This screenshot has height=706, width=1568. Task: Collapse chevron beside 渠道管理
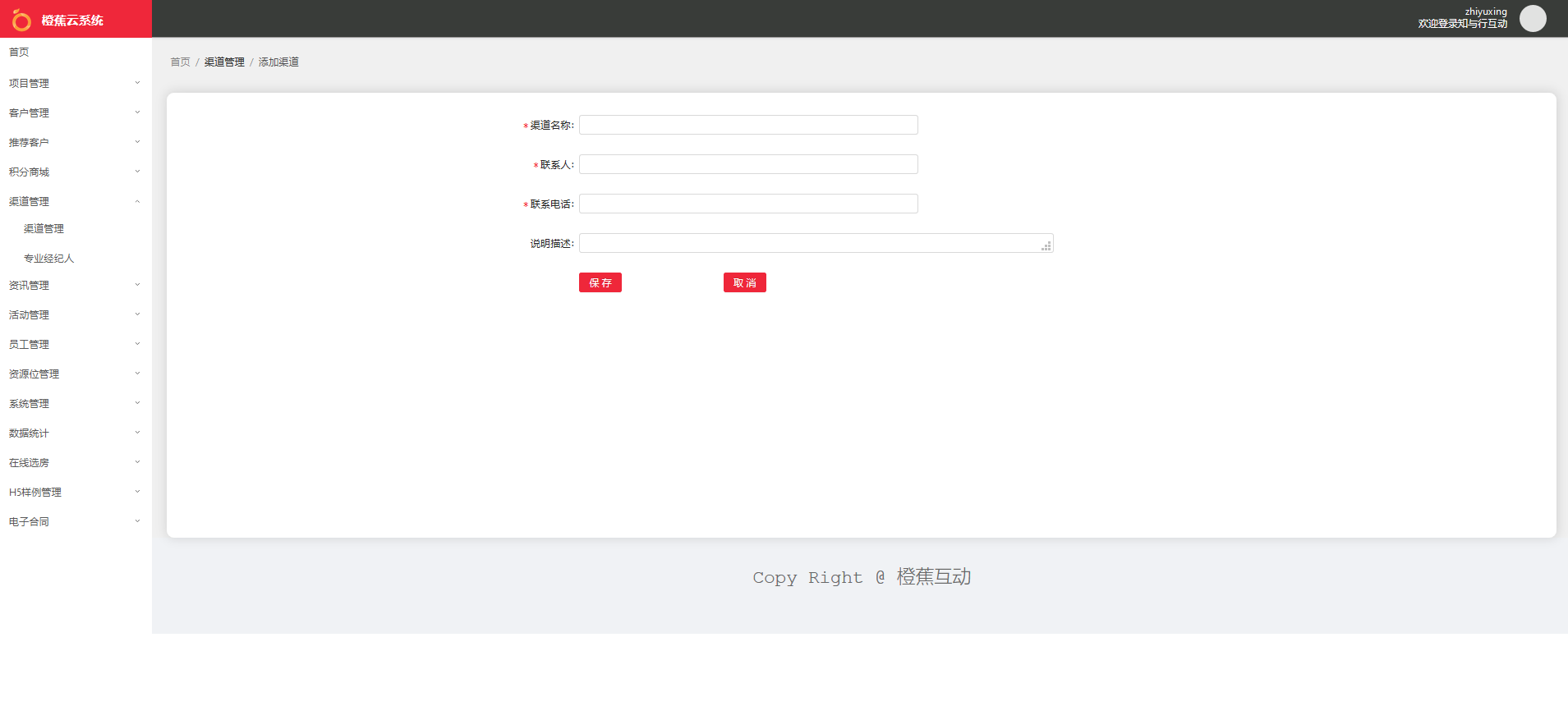click(137, 201)
